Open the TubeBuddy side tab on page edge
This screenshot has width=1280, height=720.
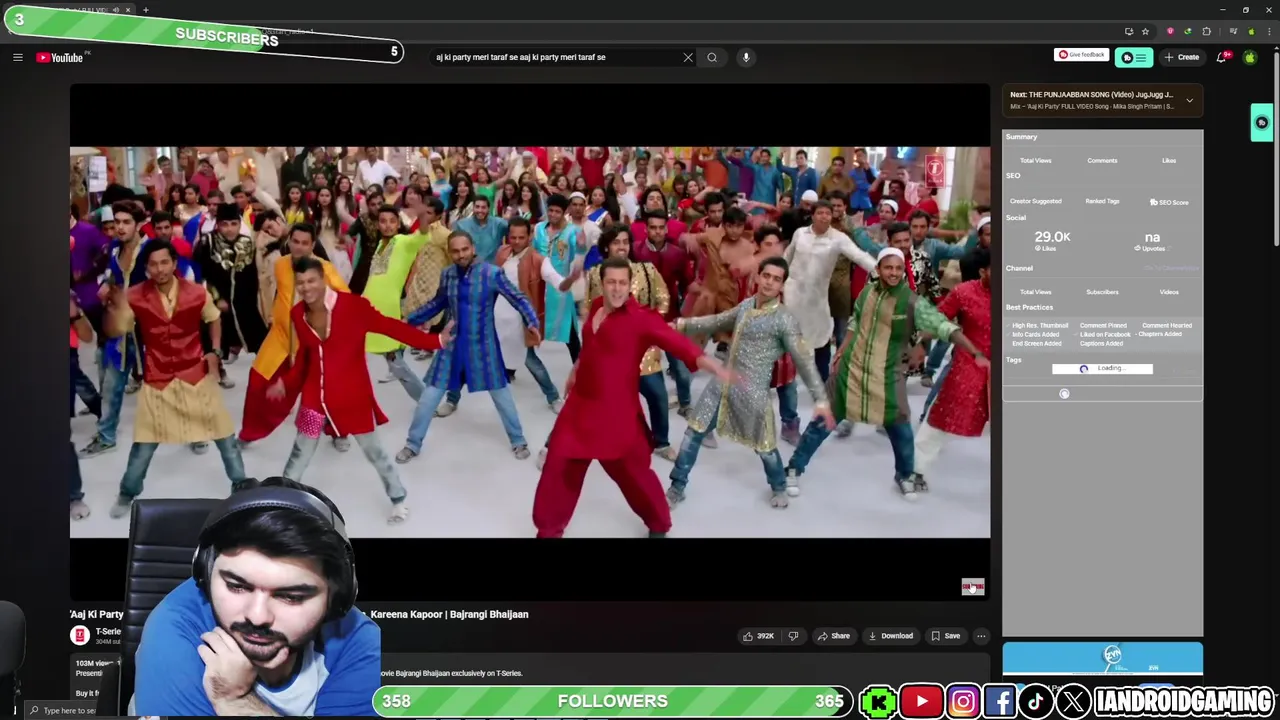coord(1262,123)
